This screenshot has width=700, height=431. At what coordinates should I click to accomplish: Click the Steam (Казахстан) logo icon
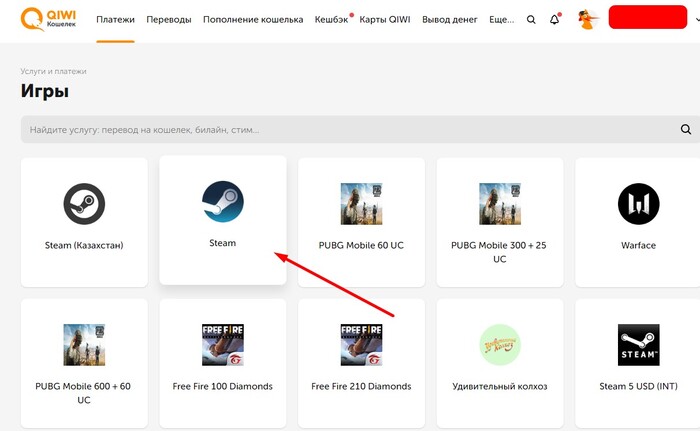[x=84, y=204]
